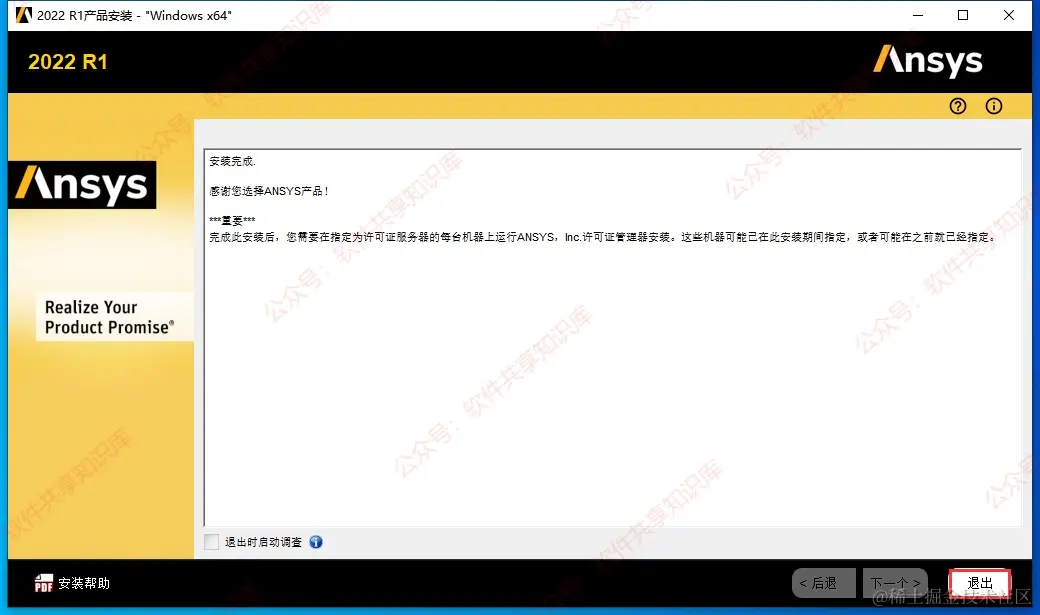Viewport: 1040px width, 615px height.
Task: Click the license manager instruction paragraph
Action: [x=602, y=237]
